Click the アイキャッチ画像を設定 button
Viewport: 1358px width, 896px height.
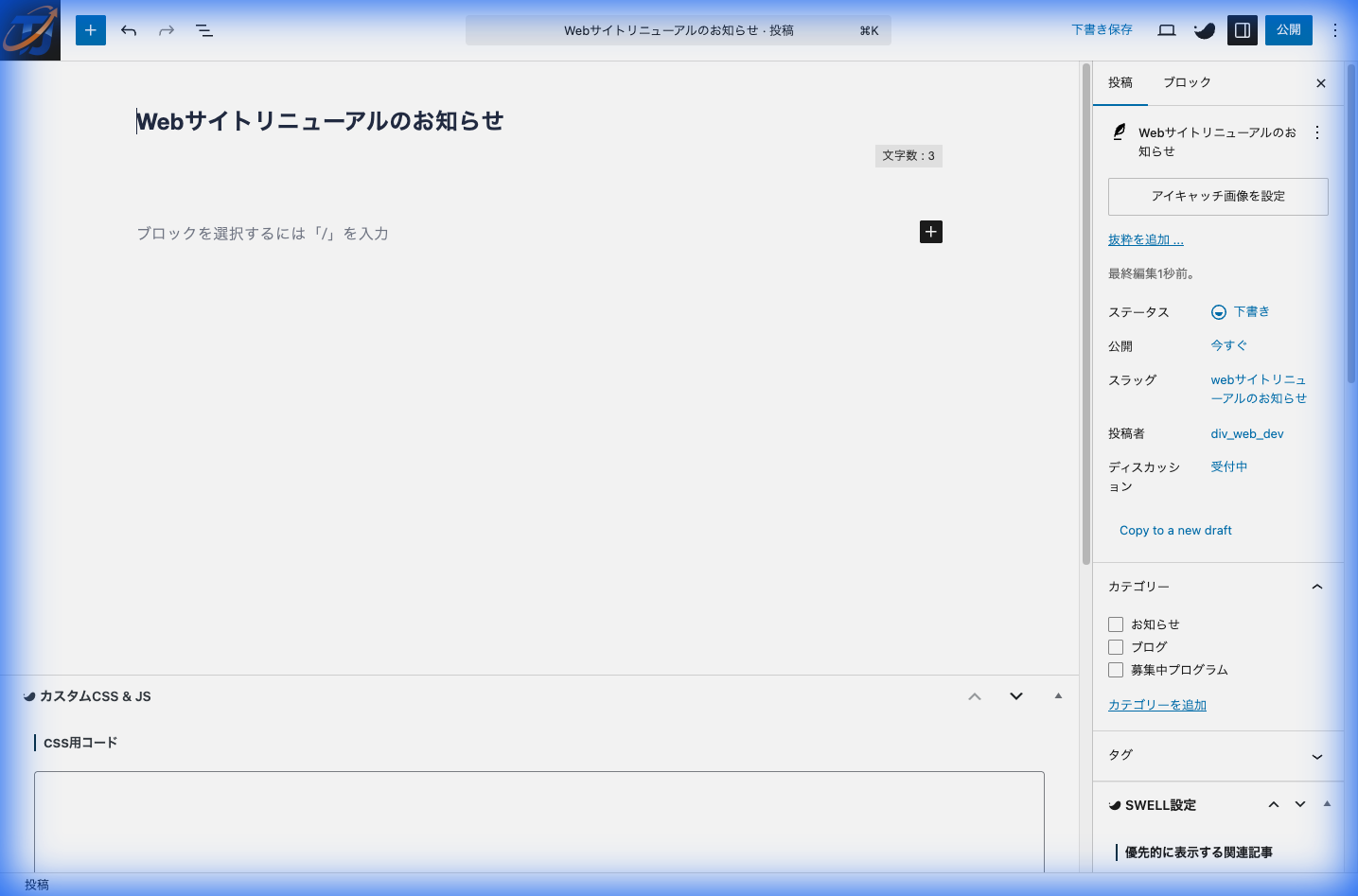[1218, 196]
